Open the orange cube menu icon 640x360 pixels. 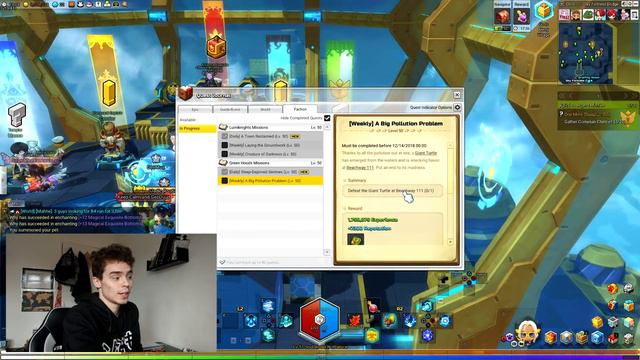click(550, 338)
